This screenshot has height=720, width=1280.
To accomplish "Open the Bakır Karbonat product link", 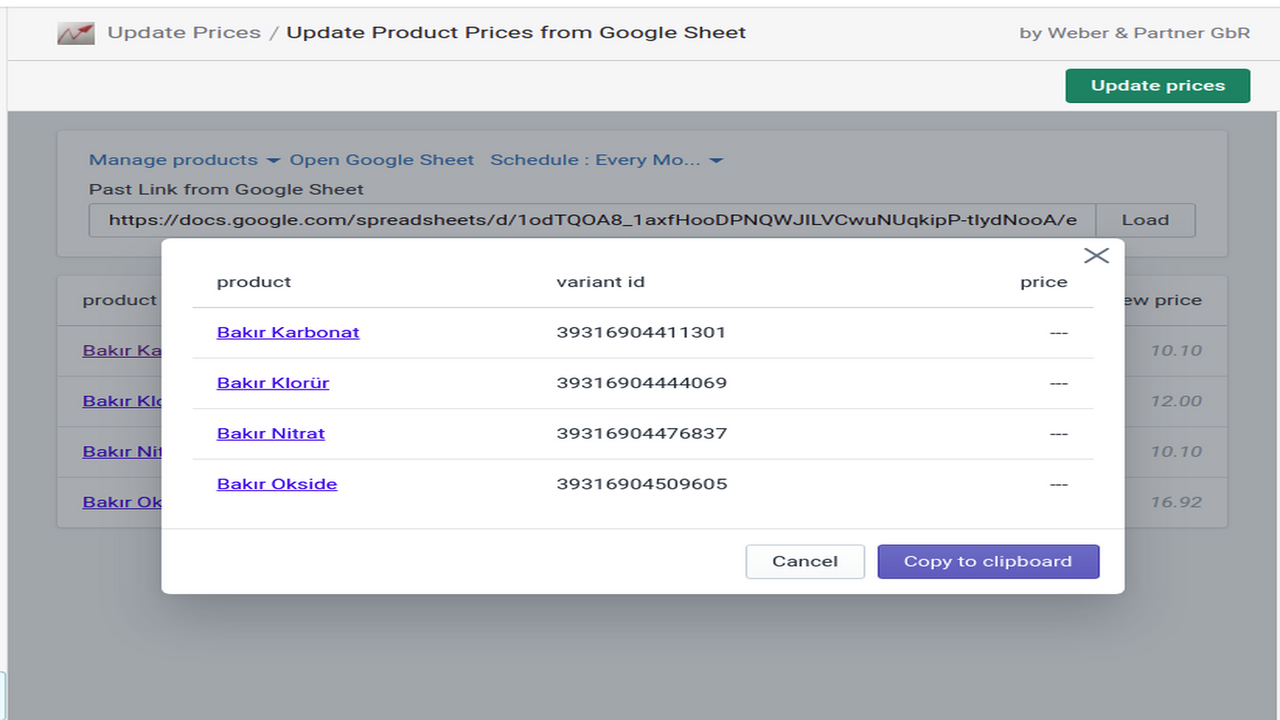I will coord(288,331).
